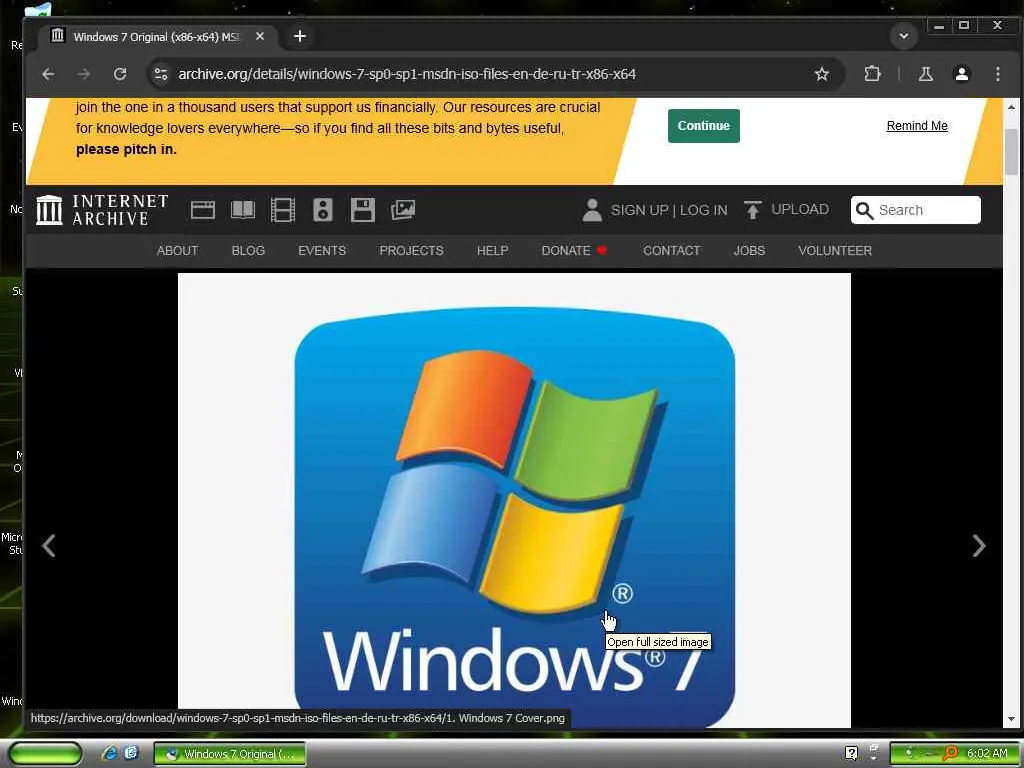Open the Texts book icon
1024x768 pixels.
243,210
